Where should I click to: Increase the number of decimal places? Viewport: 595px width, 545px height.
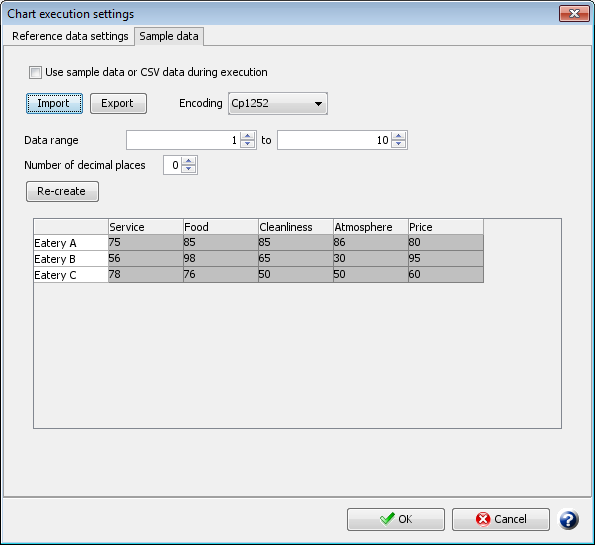188,161
